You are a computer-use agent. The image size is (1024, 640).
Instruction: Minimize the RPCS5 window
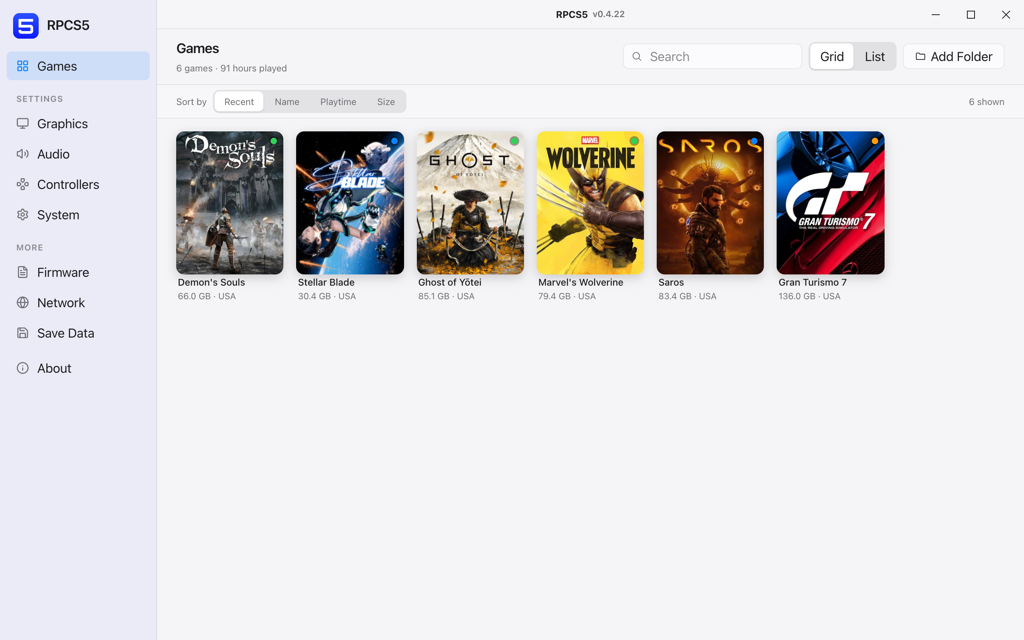(x=935, y=14)
